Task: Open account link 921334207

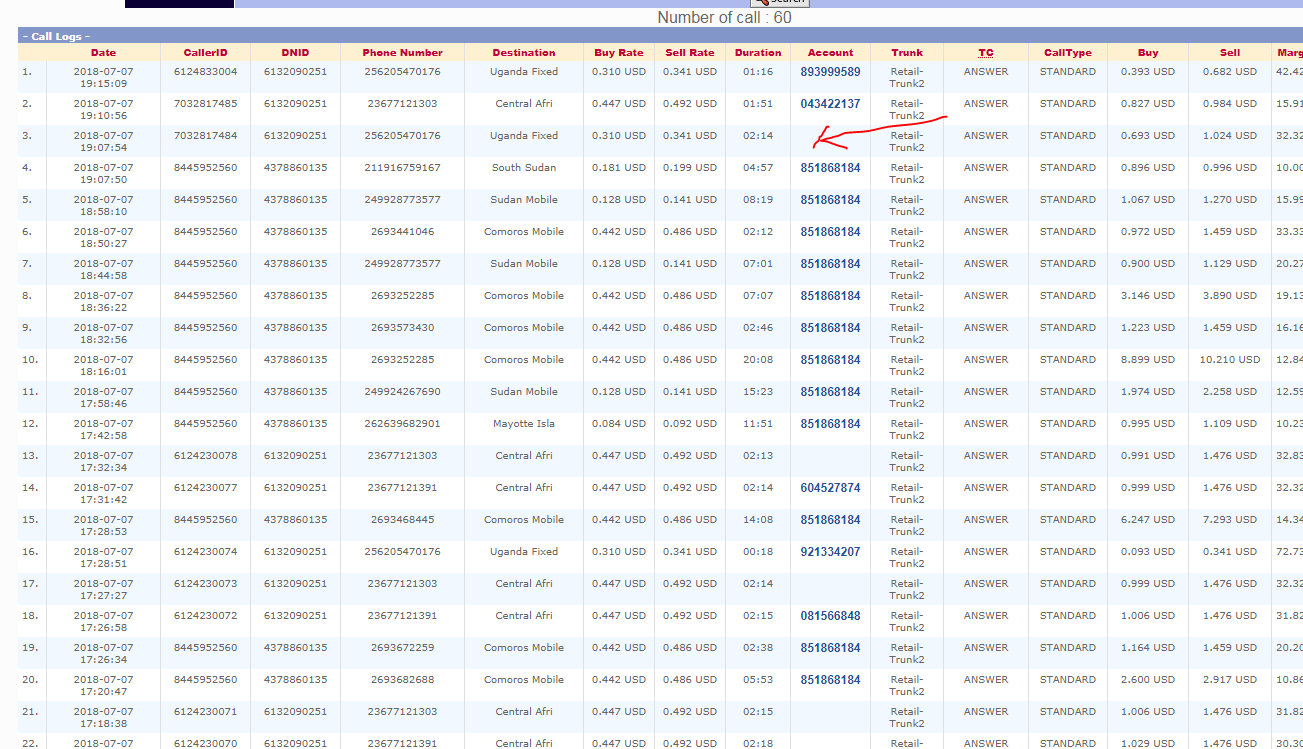Action: [830, 552]
